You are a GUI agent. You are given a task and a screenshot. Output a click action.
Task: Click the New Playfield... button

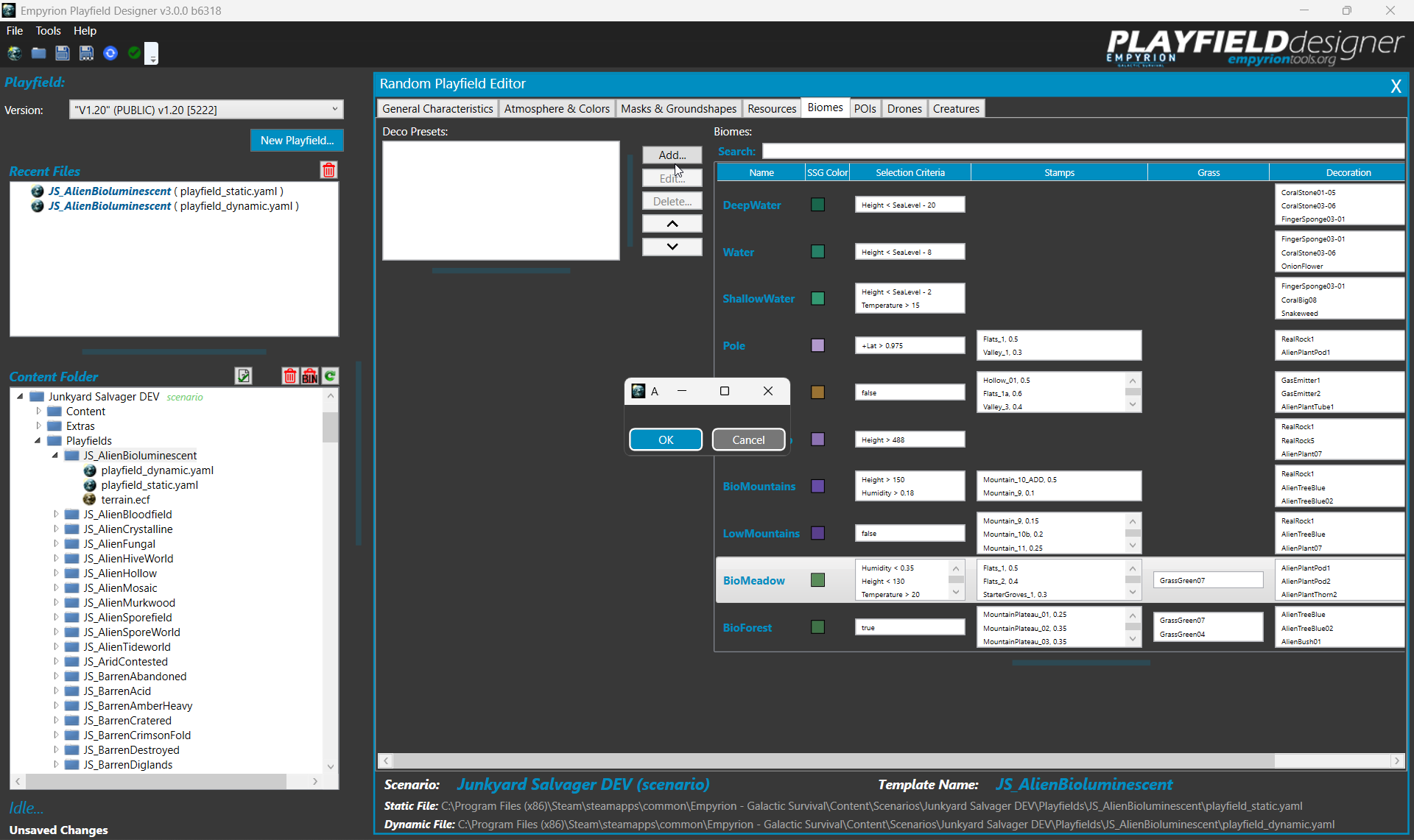tap(297, 140)
